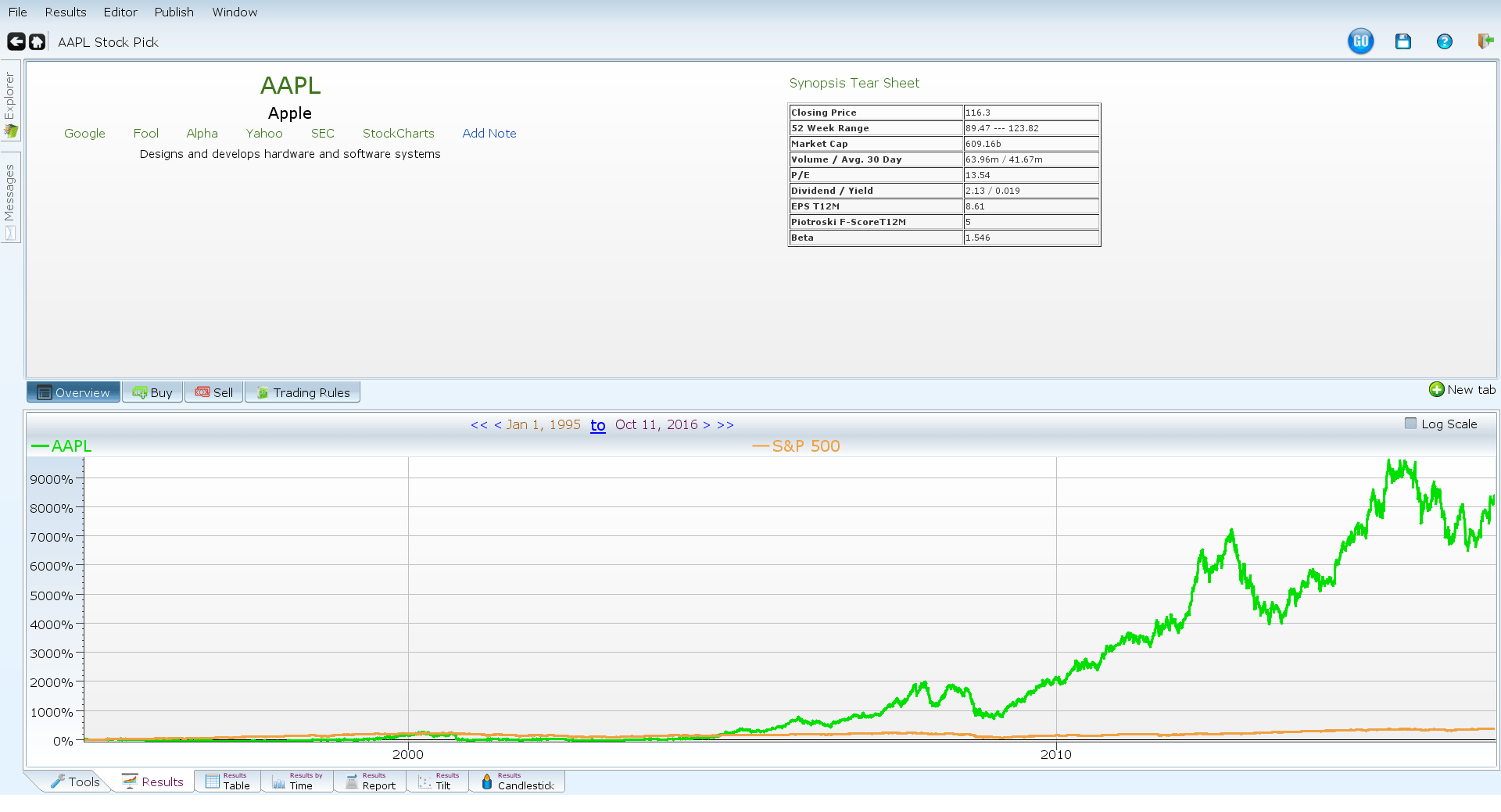Image resolution: width=1501 pixels, height=812 pixels.
Task: Click the back arrow icon
Action: [16, 41]
